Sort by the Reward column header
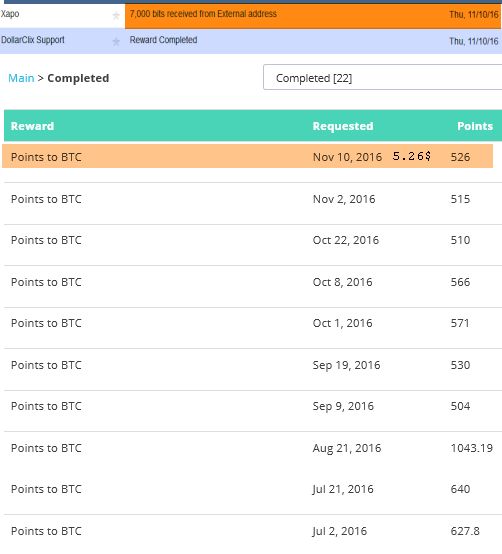The image size is (502, 554). coord(33,126)
